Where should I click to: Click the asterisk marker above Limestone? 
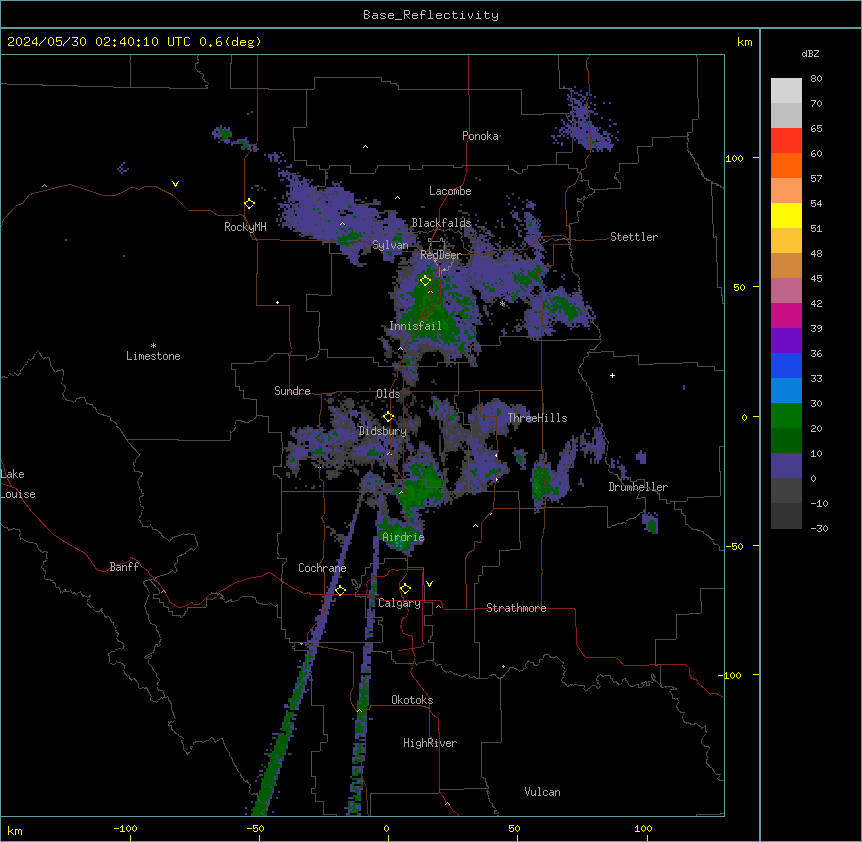pyautogui.click(x=153, y=346)
